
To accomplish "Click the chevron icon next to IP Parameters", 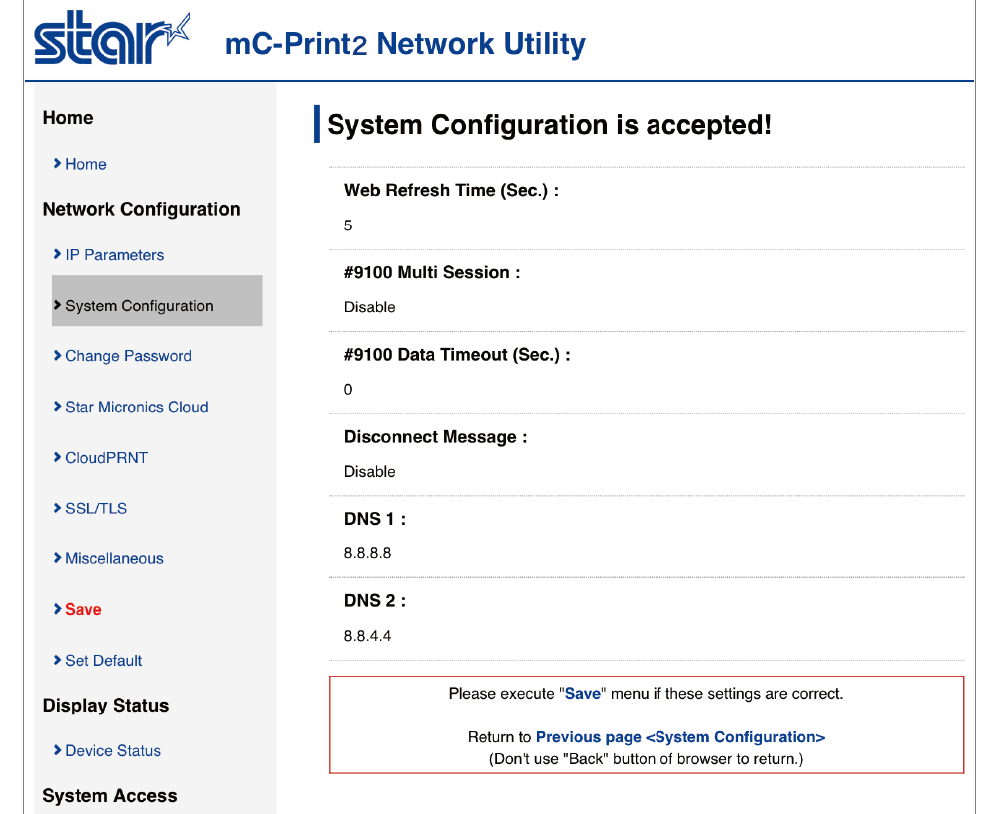I will (x=57, y=254).
